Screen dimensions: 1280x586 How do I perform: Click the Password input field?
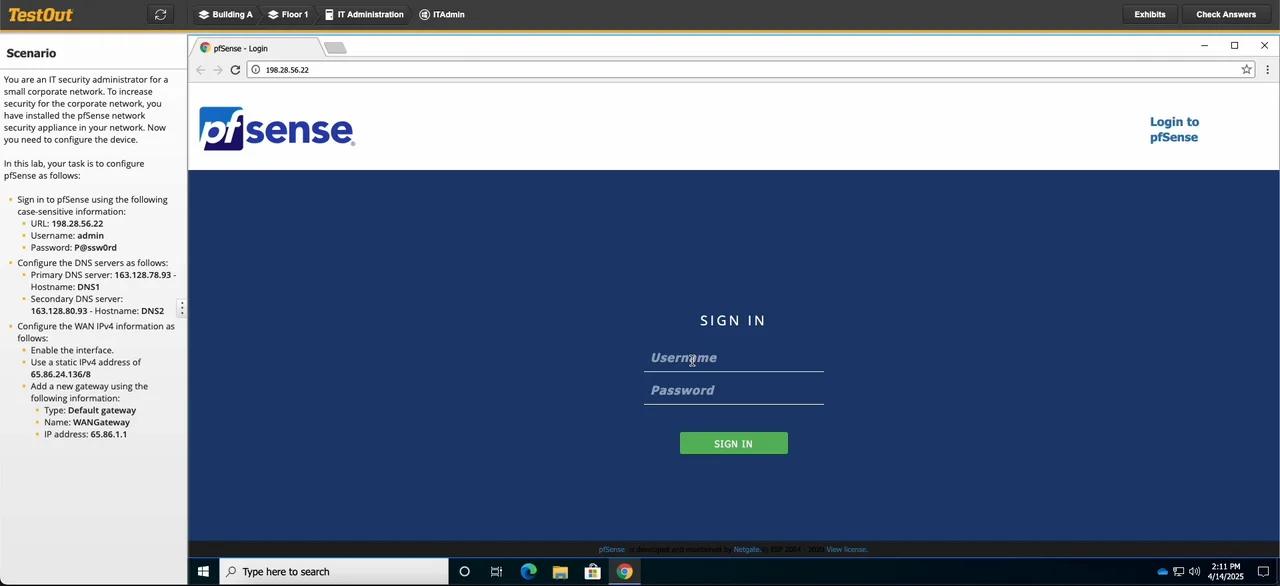coord(733,390)
